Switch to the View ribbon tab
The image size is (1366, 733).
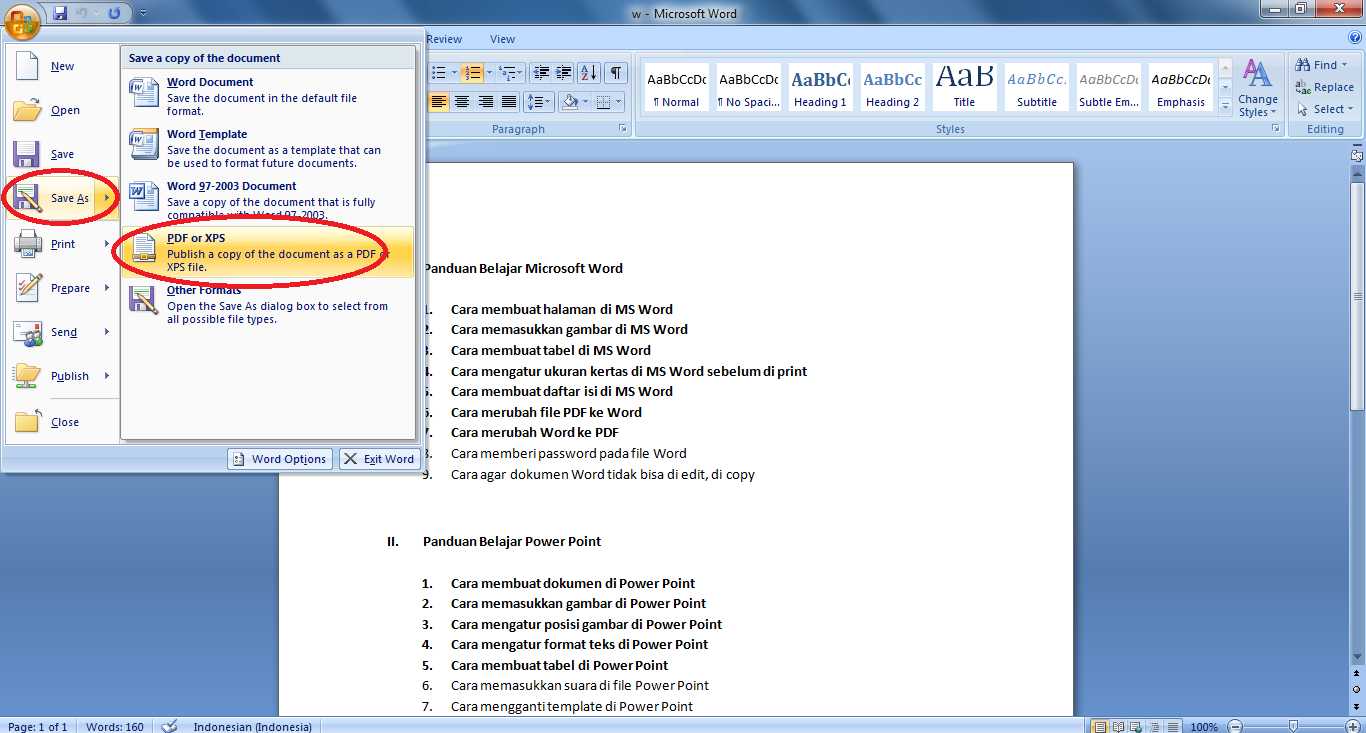pyautogui.click(x=502, y=40)
